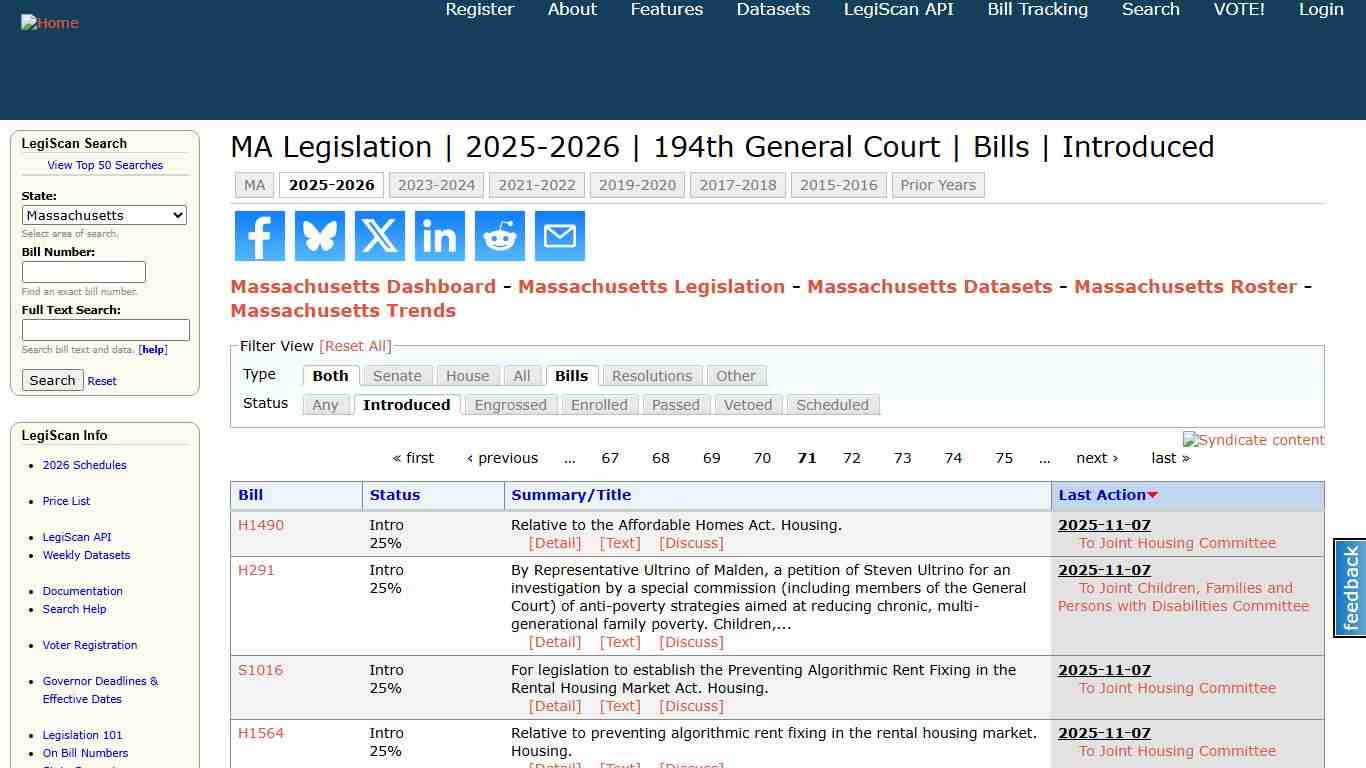Viewport: 1366px width, 768px height.
Task: Click the Home icon at top left
Action: pyautogui.click(x=49, y=22)
